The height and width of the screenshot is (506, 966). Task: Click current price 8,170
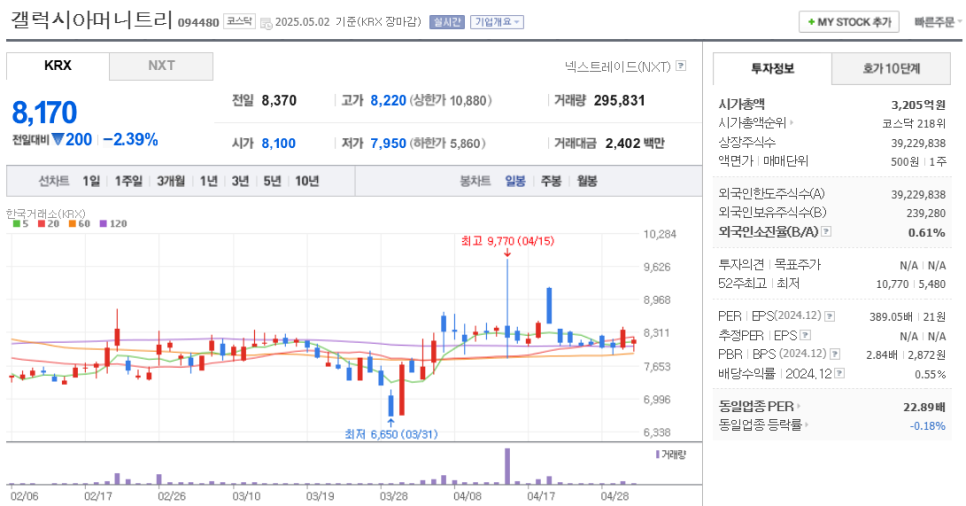(x=44, y=113)
